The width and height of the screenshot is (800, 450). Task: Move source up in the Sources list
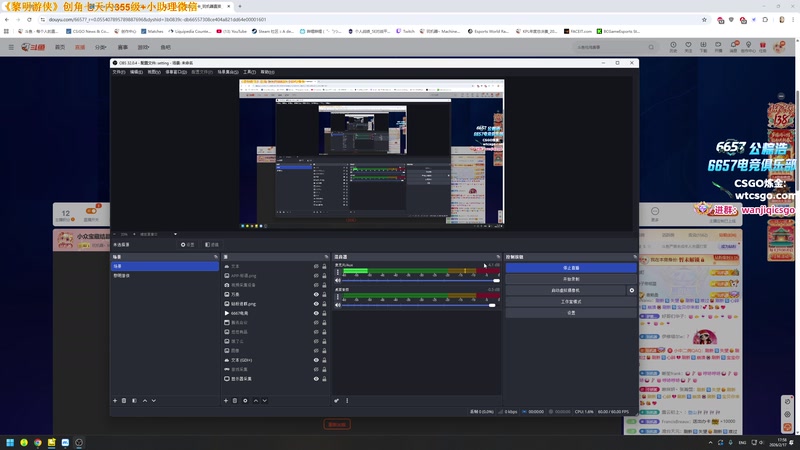256,401
